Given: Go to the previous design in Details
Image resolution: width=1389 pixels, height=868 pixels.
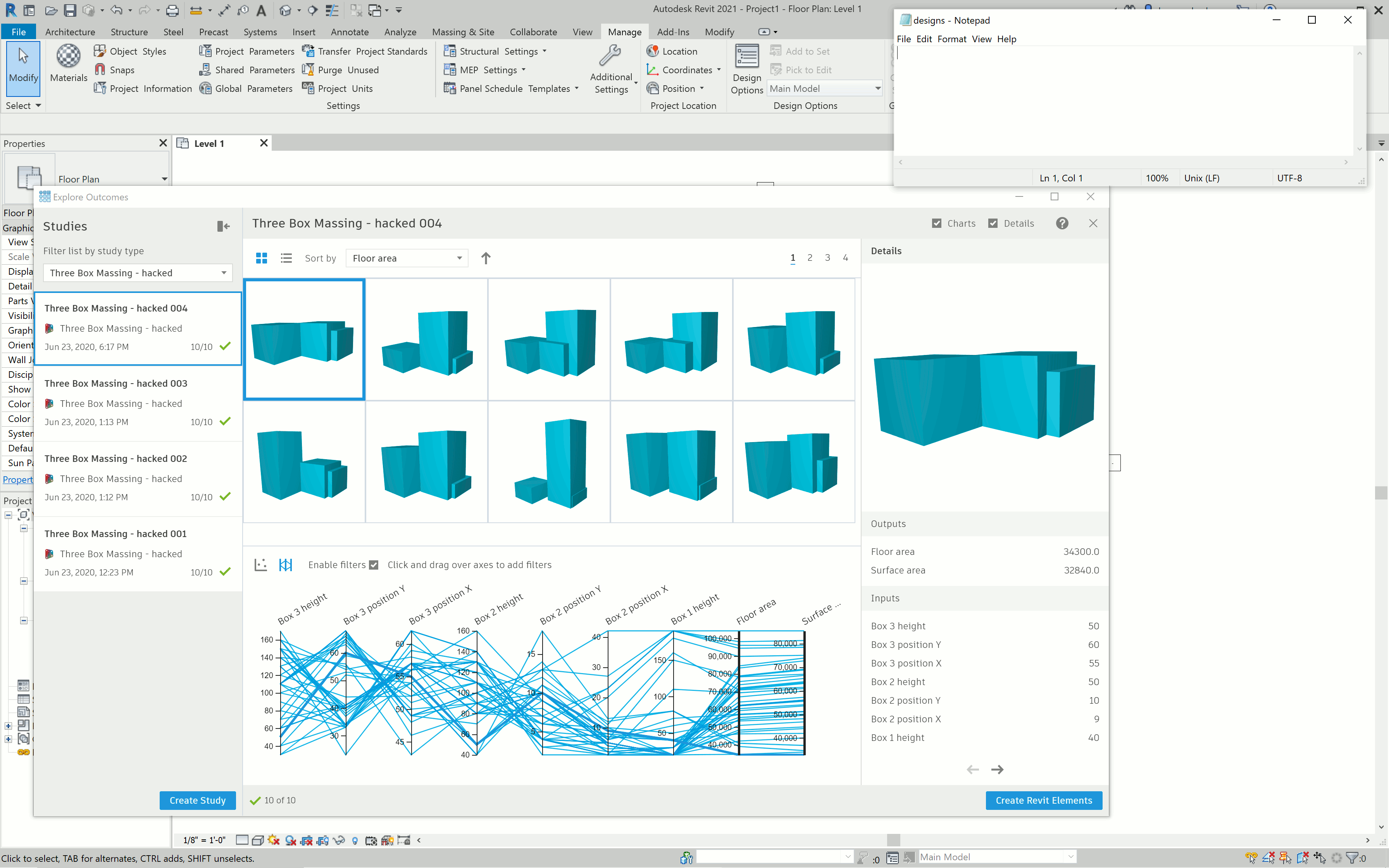Looking at the screenshot, I should (x=973, y=769).
